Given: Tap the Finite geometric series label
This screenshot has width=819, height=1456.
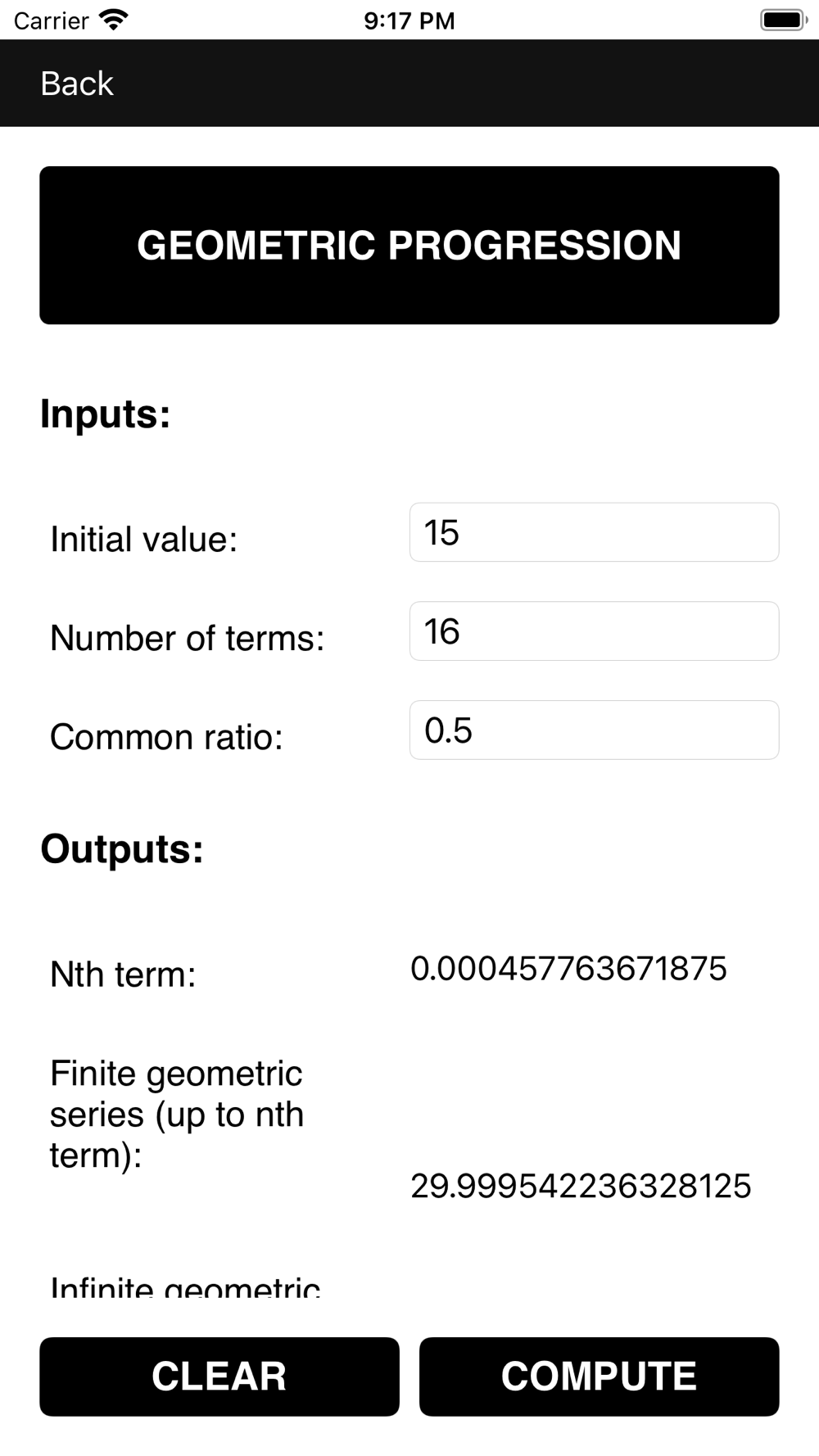Looking at the screenshot, I should pos(177,1114).
